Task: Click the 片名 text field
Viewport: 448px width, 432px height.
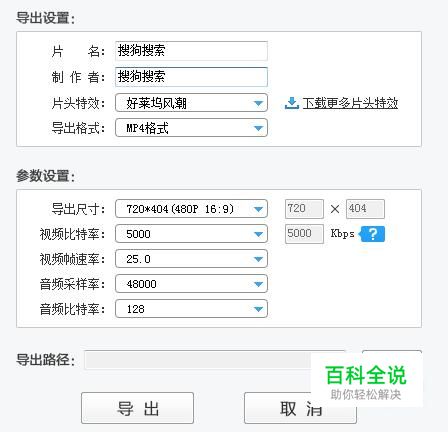Action: click(x=191, y=51)
